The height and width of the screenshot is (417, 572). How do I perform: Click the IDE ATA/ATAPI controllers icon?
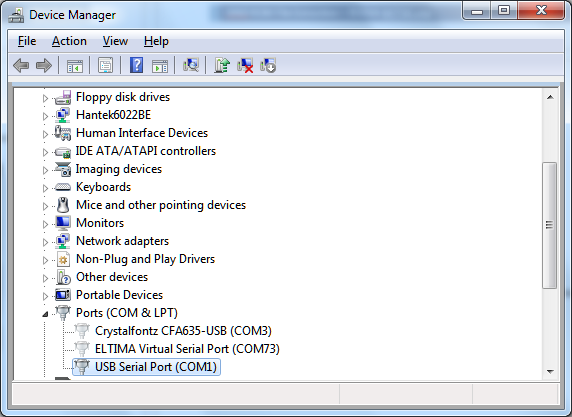(63, 152)
